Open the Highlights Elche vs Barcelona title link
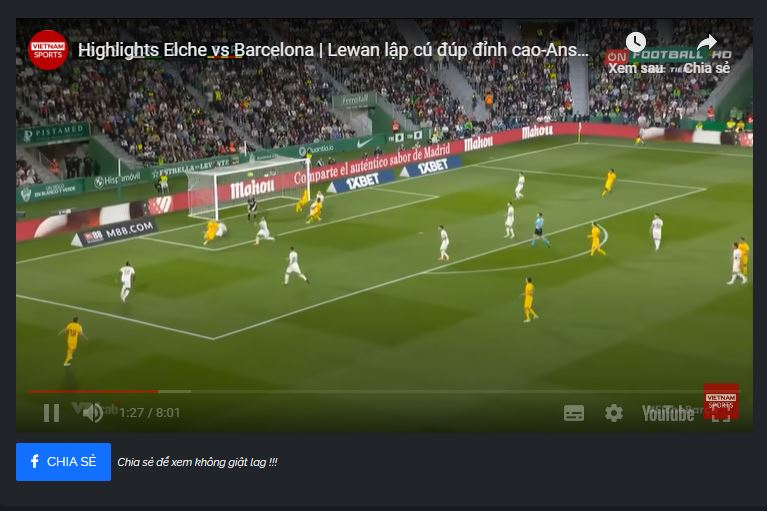Viewport: 767px width, 511px height. [333, 50]
